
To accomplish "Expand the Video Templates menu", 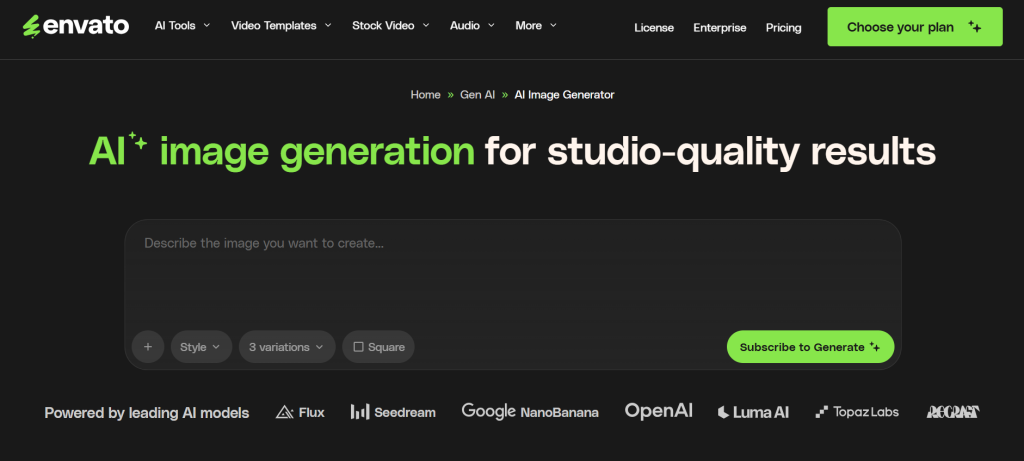I will 281,25.
